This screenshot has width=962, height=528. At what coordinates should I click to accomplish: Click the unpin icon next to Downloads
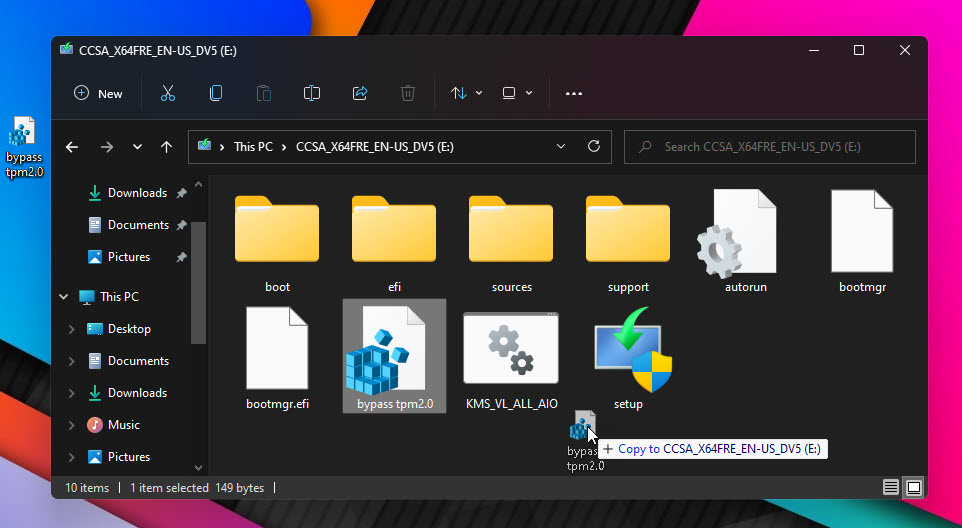[x=182, y=193]
